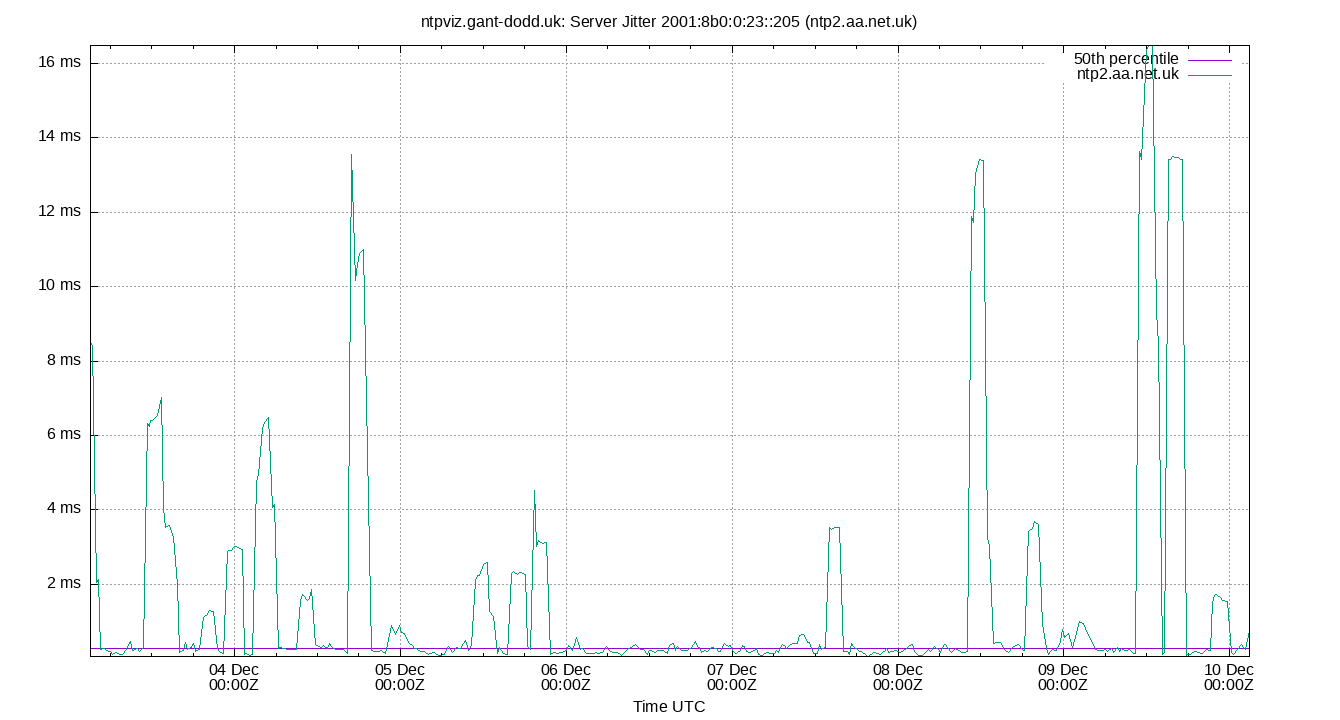The height and width of the screenshot is (720, 1340).
Task: Click the 3.5 ms spike after 07 Dec
Action: pos(832,530)
